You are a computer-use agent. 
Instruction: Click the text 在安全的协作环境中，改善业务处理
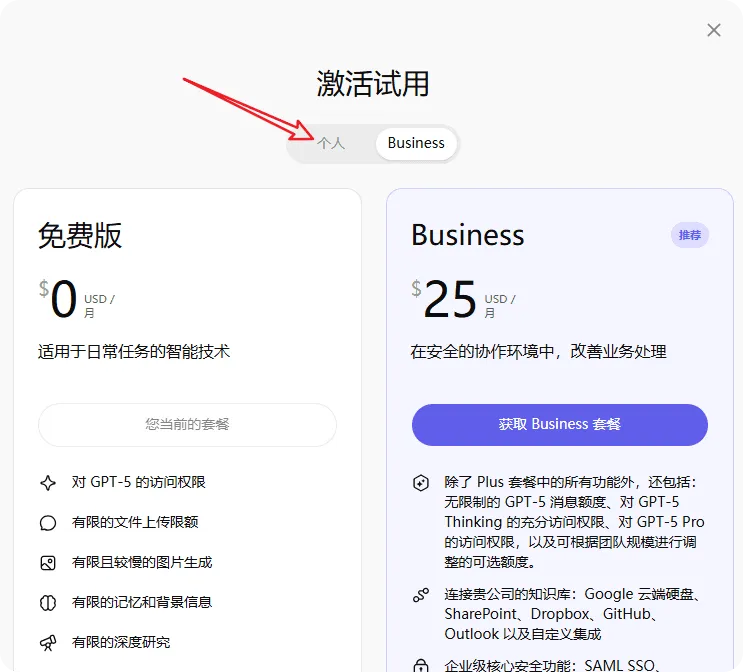(538, 352)
